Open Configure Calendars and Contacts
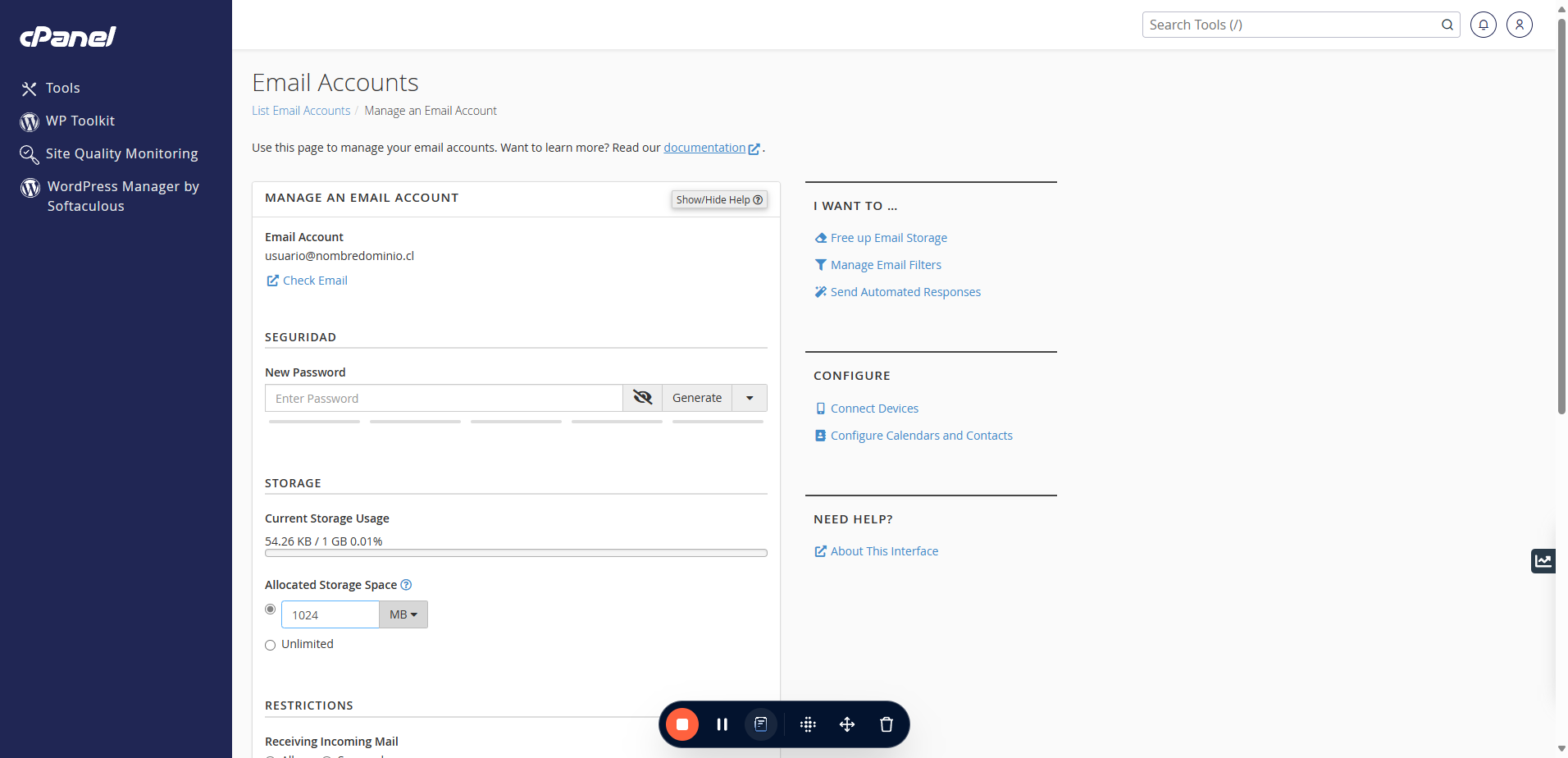This screenshot has height=758, width=1568. point(921,436)
